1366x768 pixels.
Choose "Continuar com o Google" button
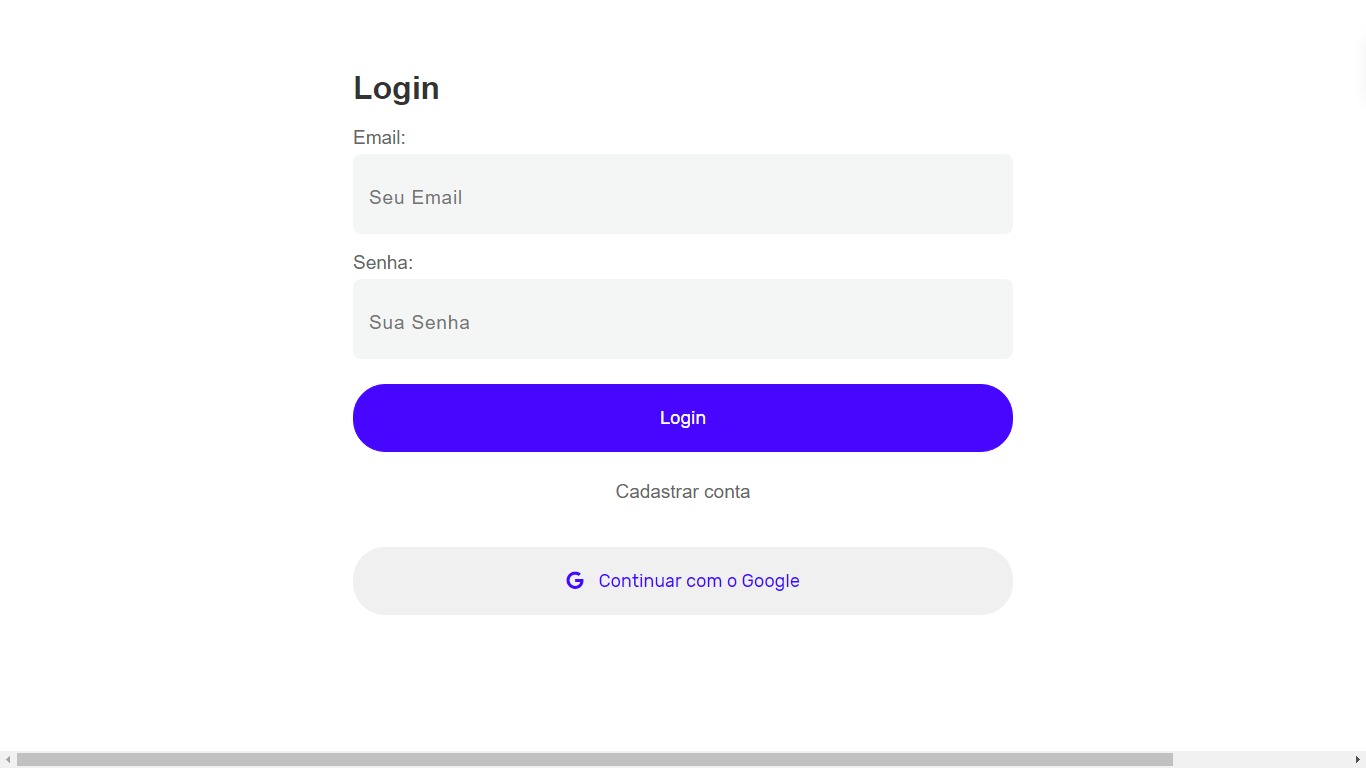683,581
